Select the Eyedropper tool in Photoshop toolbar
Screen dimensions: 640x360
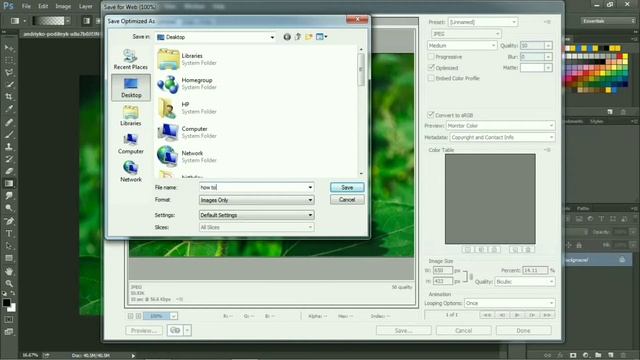9,109
